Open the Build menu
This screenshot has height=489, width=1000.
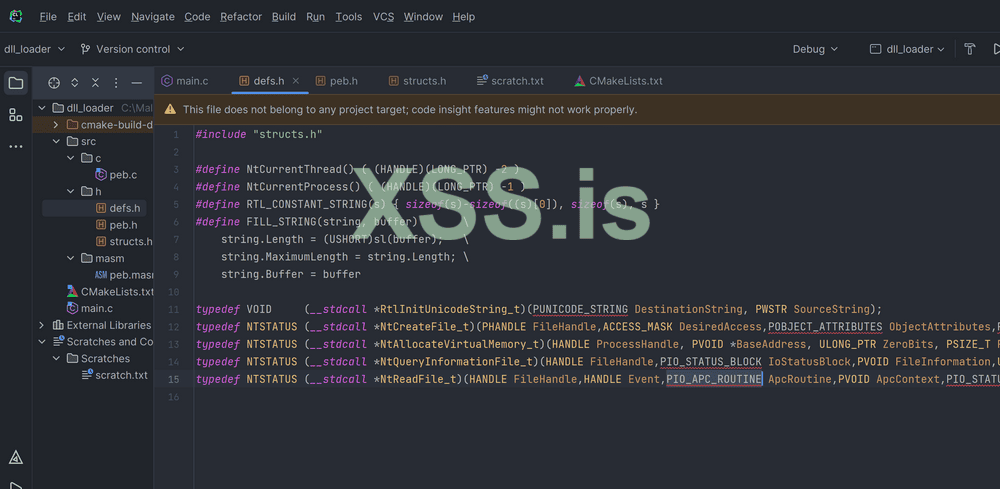pos(284,17)
